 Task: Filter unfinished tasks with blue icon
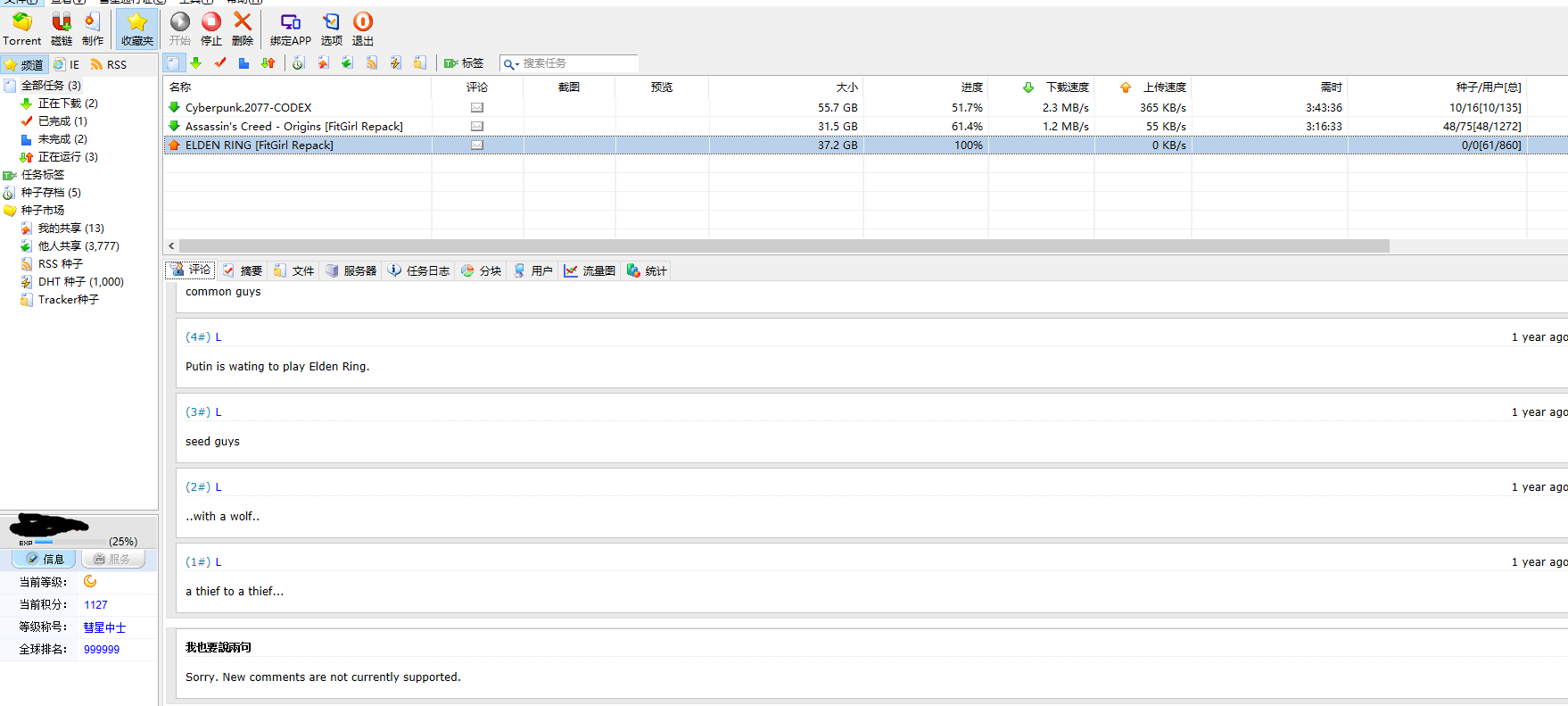(243, 62)
